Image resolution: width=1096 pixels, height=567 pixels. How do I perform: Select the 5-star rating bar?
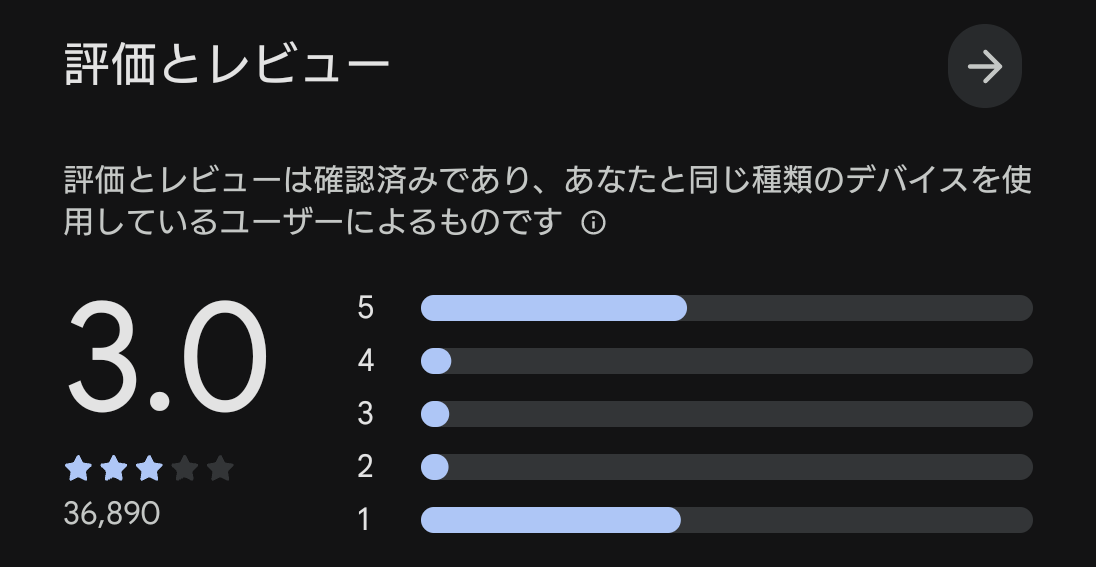click(x=726, y=308)
